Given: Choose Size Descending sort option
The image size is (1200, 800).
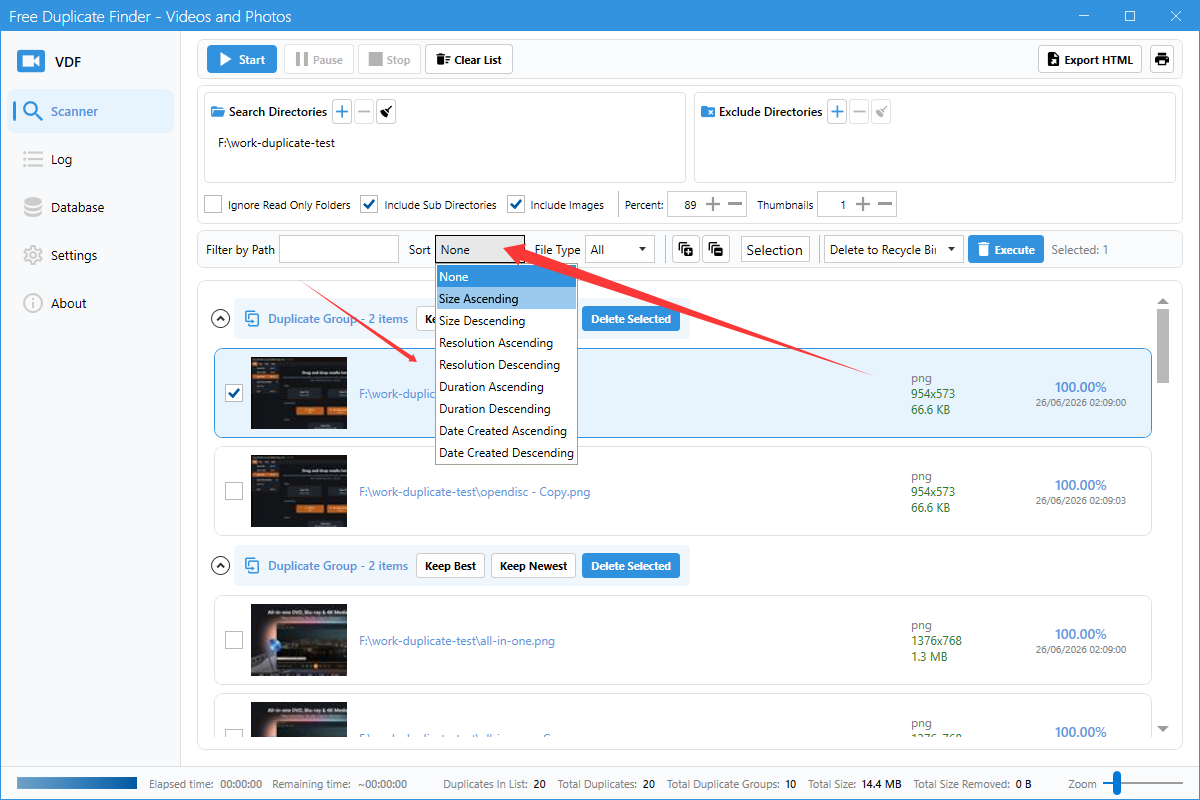Looking at the screenshot, I should tap(506, 321).
